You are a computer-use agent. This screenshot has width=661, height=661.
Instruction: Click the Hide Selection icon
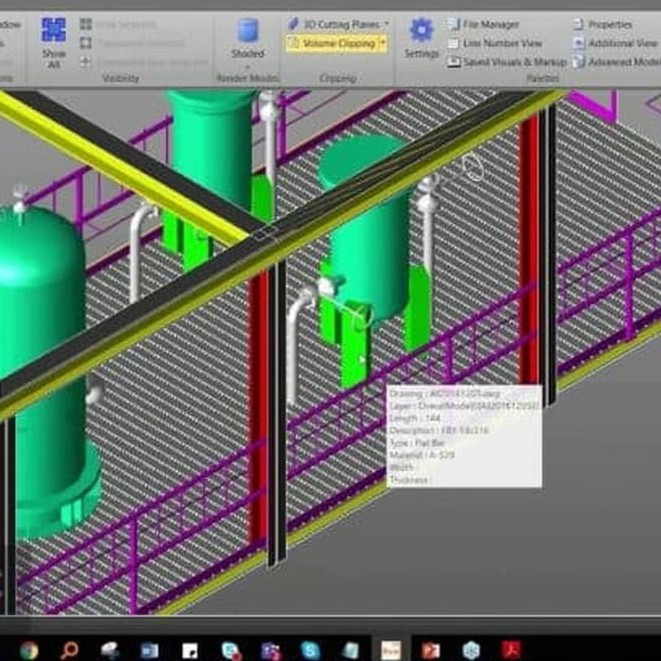tap(86, 24)
